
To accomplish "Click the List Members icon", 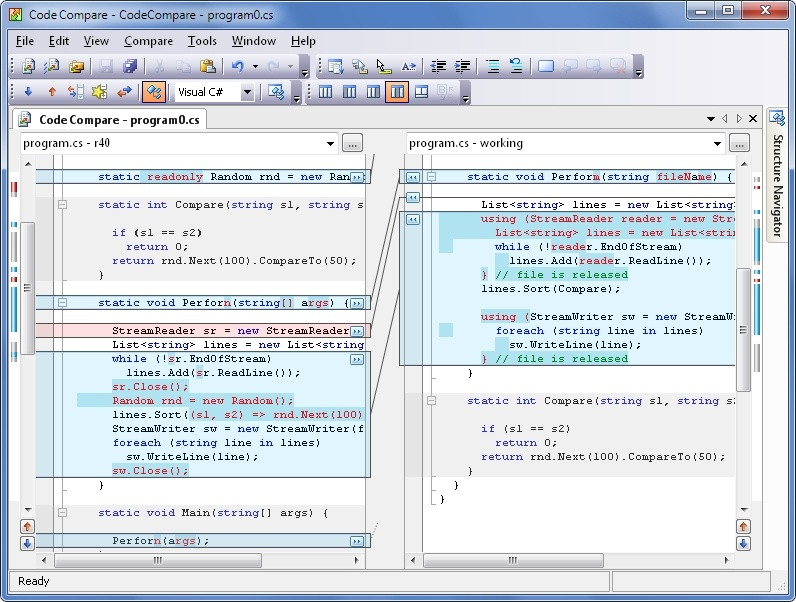I will pyautogui.click(x=335, y=66).
